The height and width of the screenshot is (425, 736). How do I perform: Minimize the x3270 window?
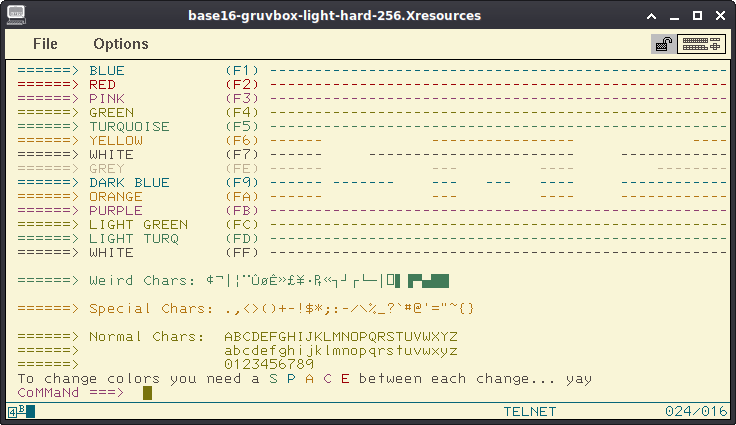coord(675,17)
